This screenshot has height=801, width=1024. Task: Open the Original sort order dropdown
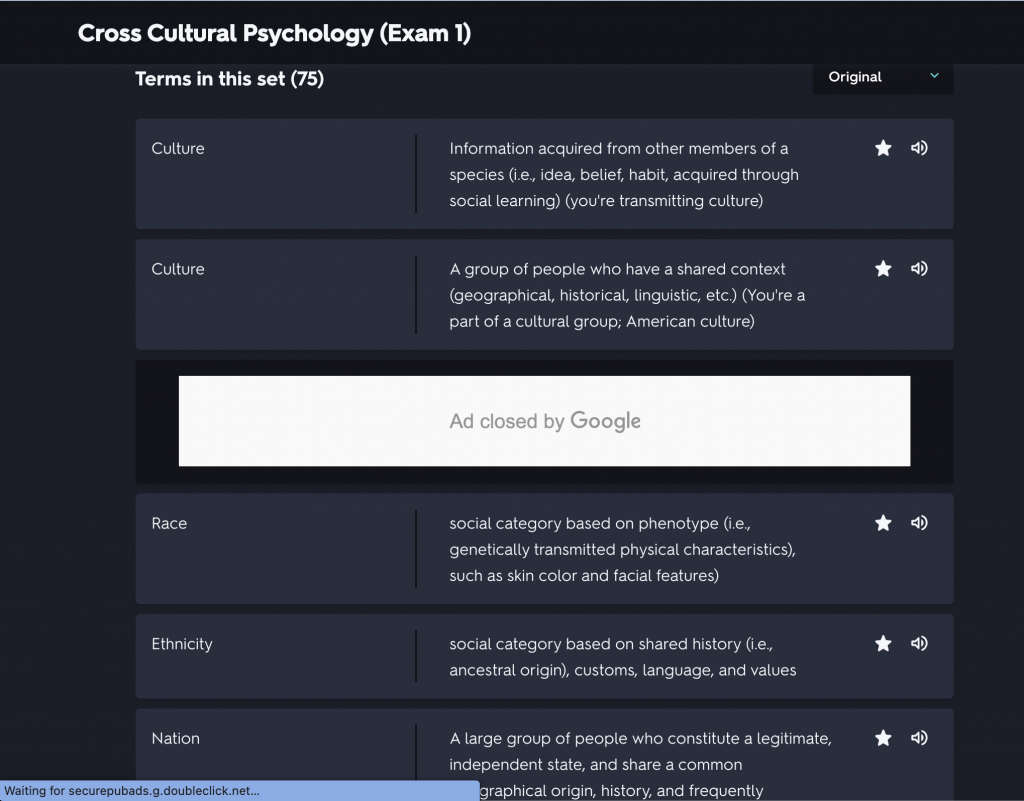[883, 77]
